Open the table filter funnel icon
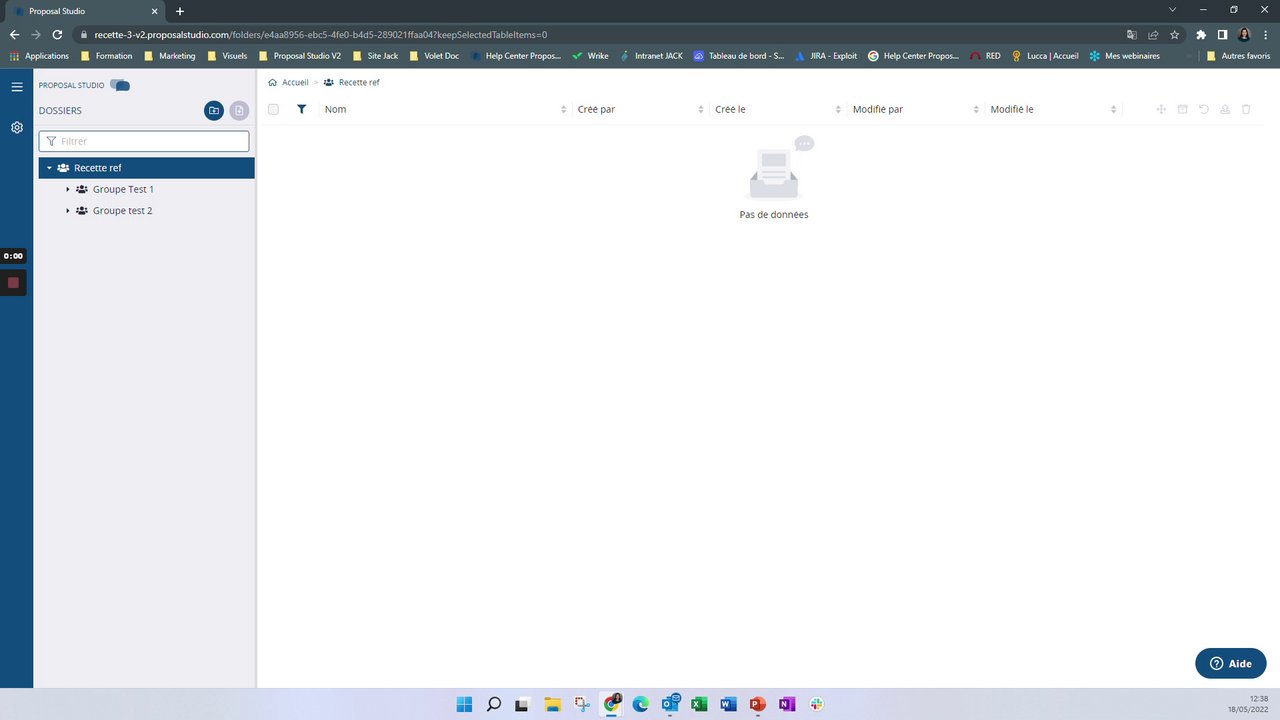 [x=302, y=109]
